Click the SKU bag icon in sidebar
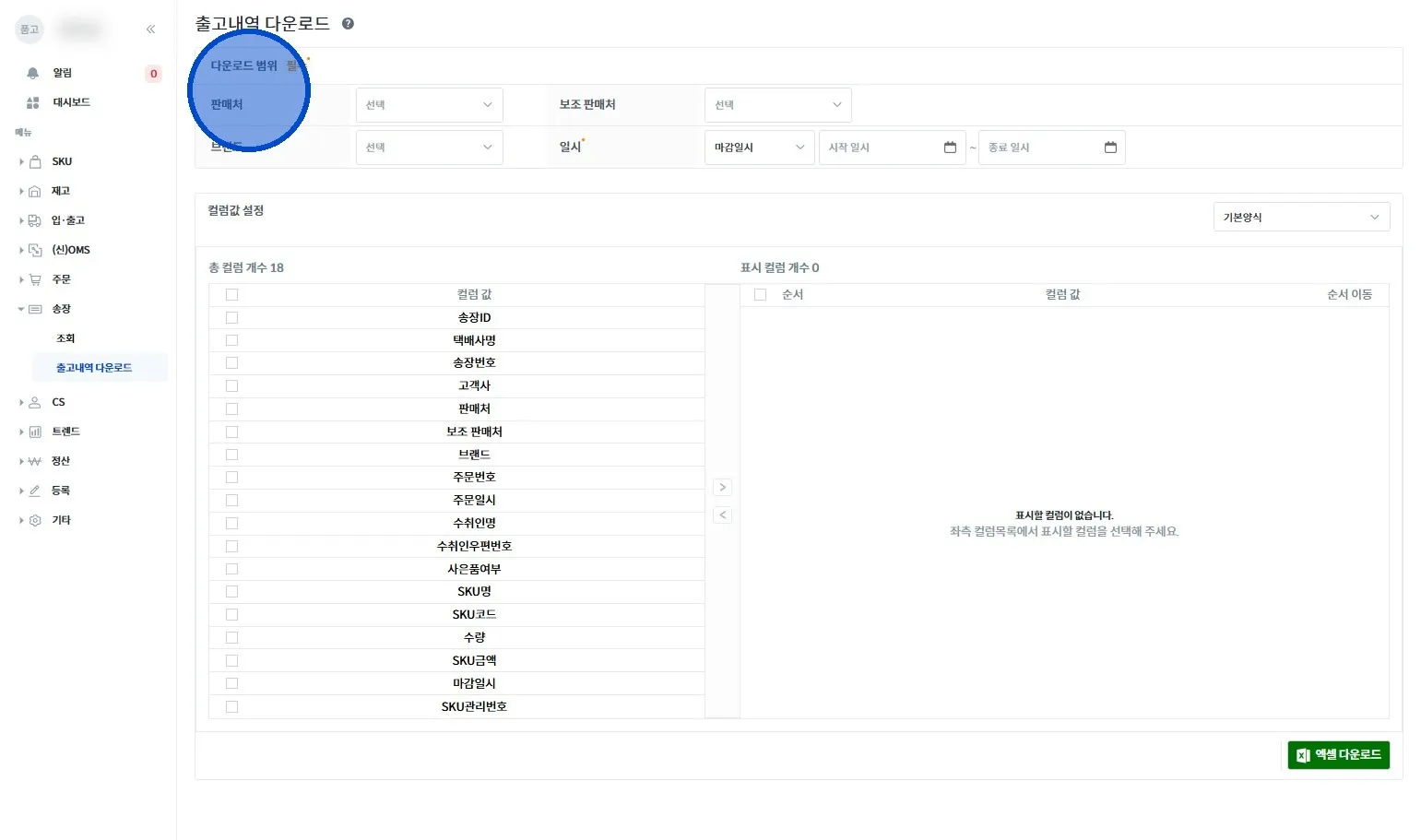Viewport: 1421px width, 840px height. click(35, 161)
